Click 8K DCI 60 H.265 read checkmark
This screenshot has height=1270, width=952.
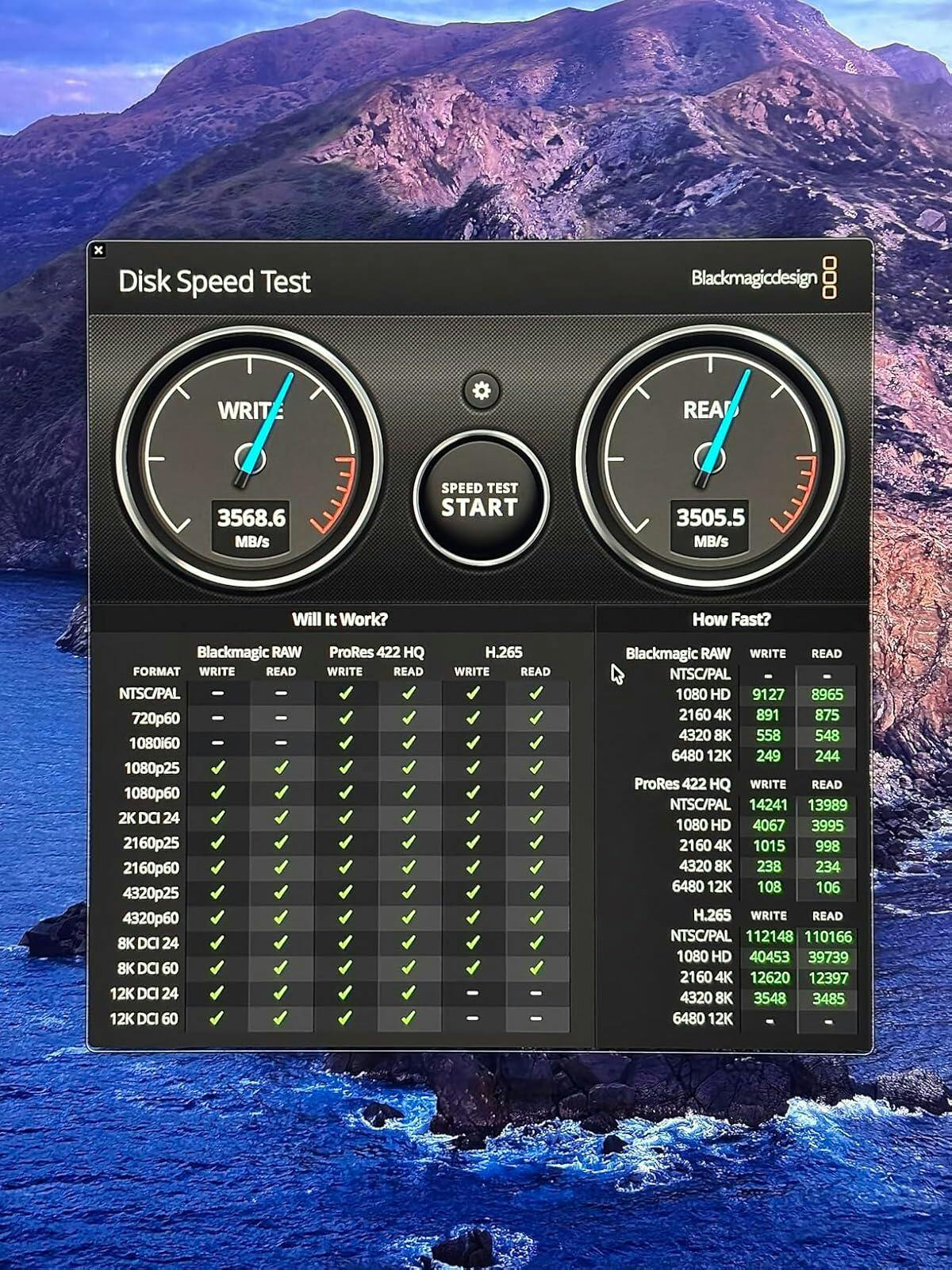pos(535,968)
